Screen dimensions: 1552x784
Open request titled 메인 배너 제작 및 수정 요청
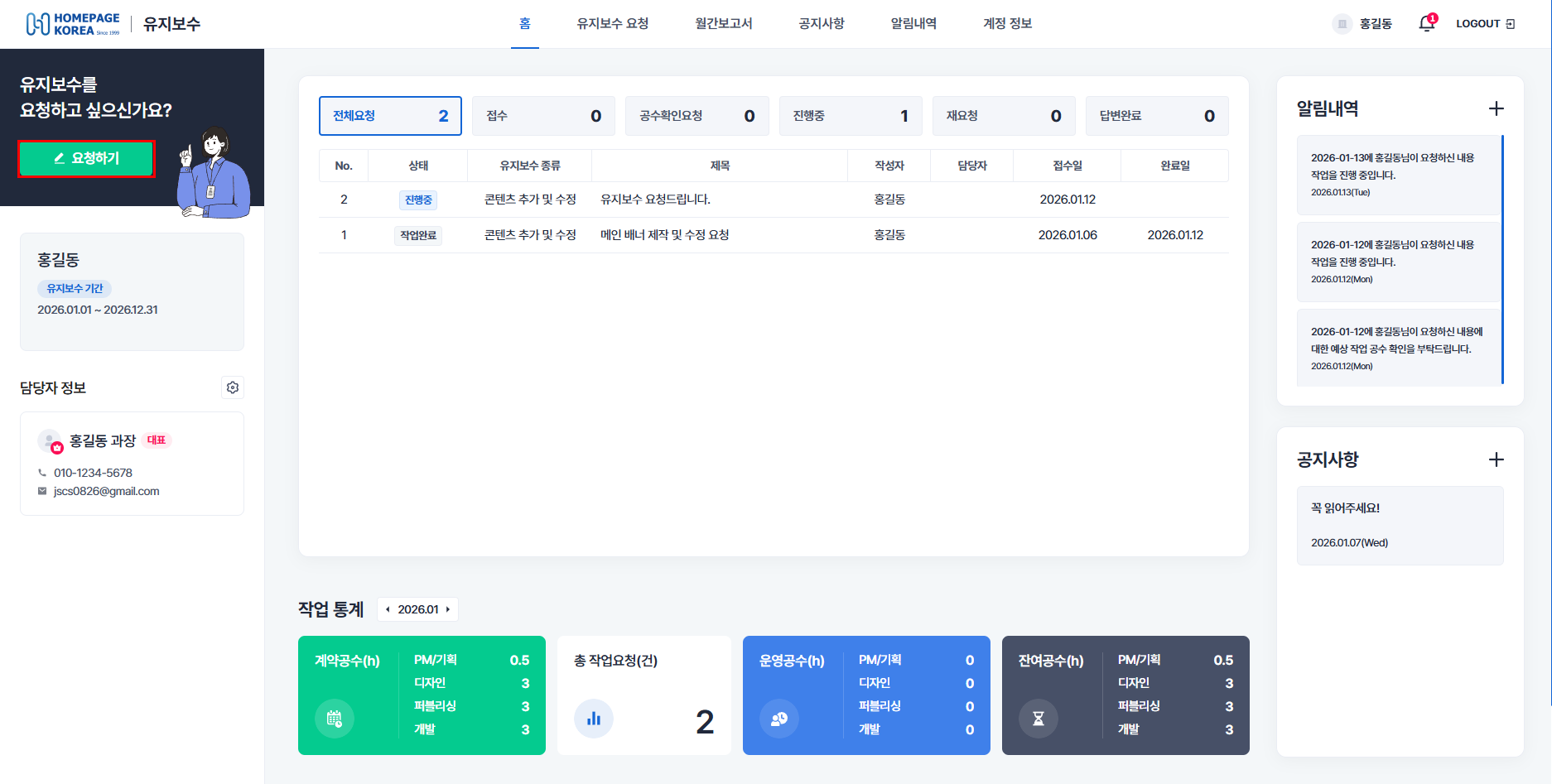[664, 235]
